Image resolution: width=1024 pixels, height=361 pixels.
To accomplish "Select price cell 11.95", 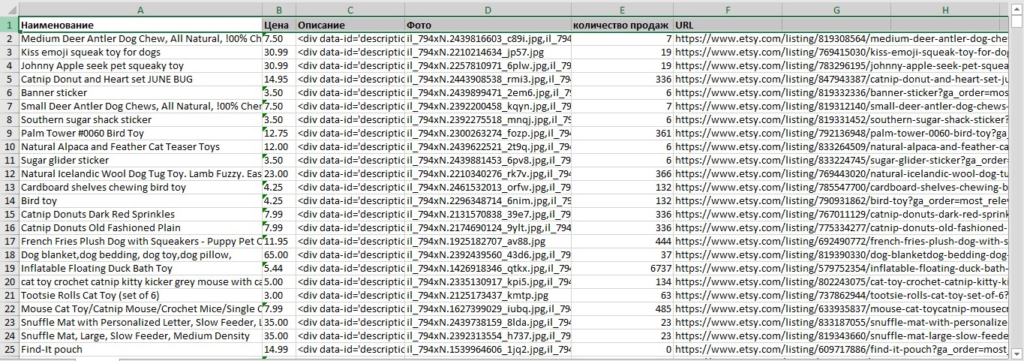I will click(279, 242).
